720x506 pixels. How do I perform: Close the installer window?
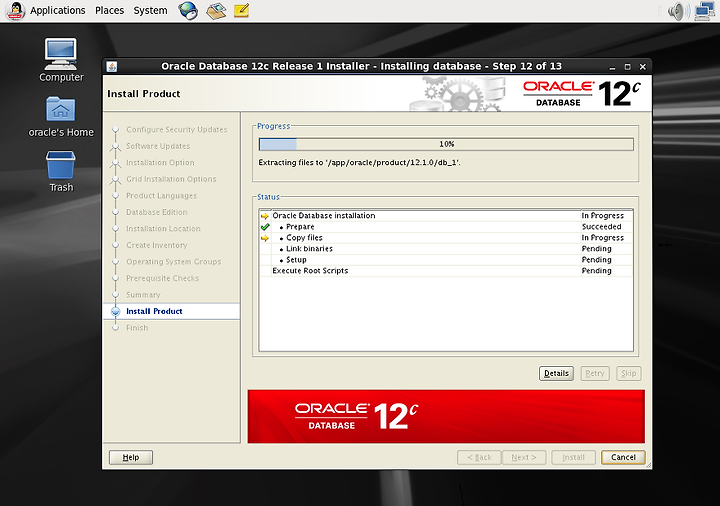(642, 67)
